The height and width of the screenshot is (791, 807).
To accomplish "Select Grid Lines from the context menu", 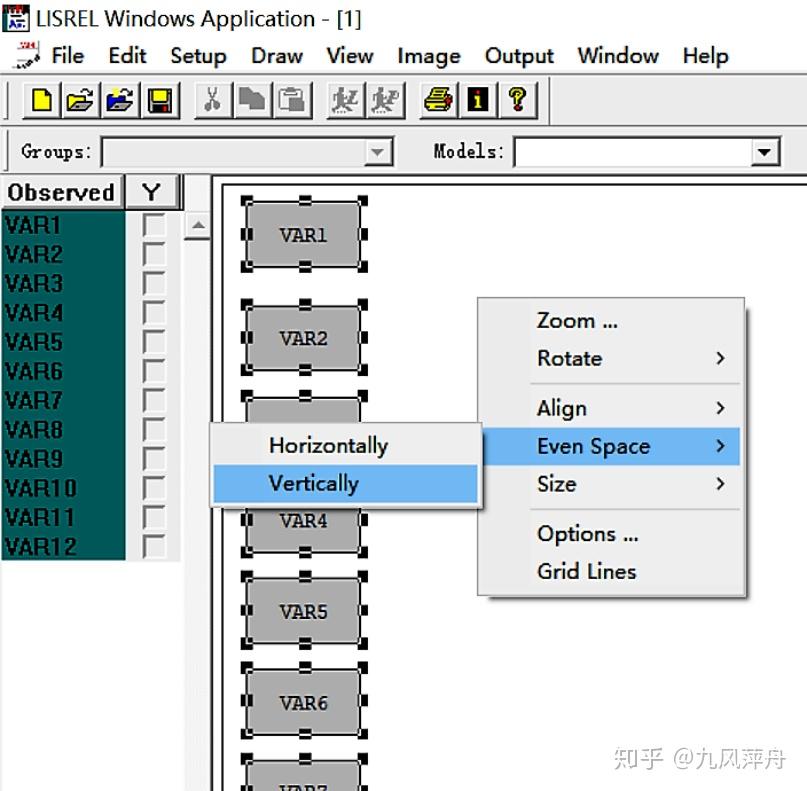I will tap(587, 571).
